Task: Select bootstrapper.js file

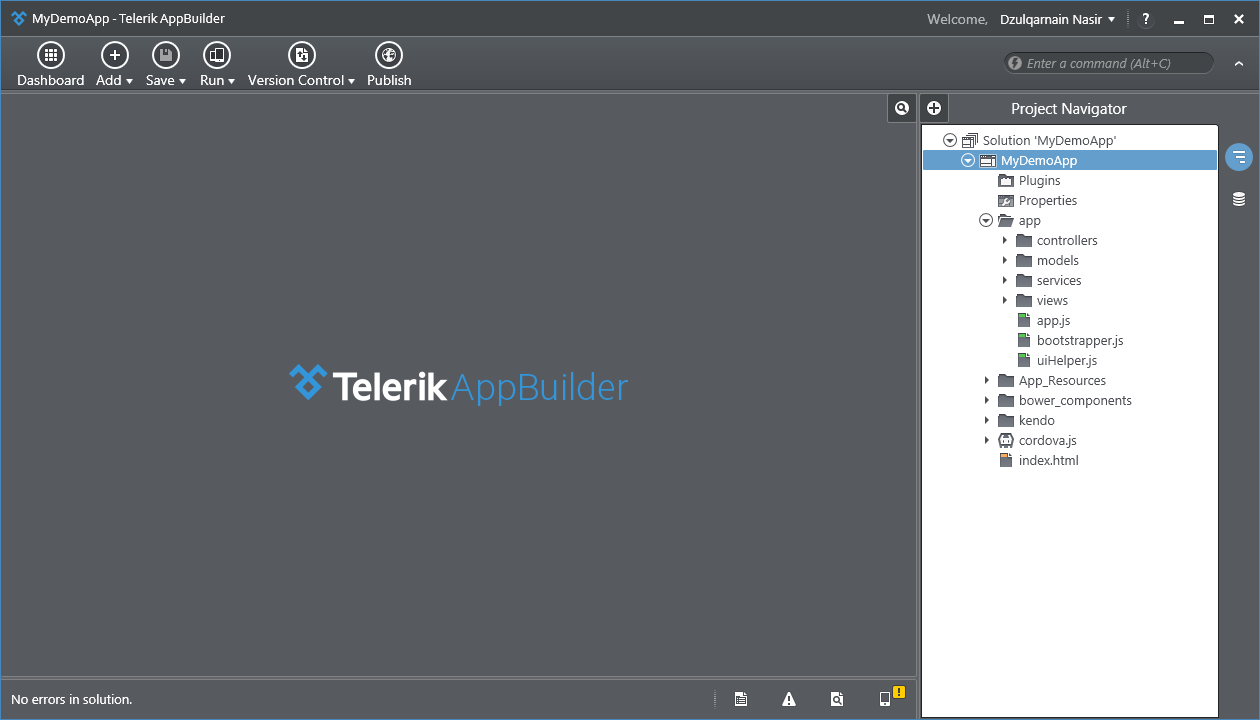Action: coord(1079,340)
